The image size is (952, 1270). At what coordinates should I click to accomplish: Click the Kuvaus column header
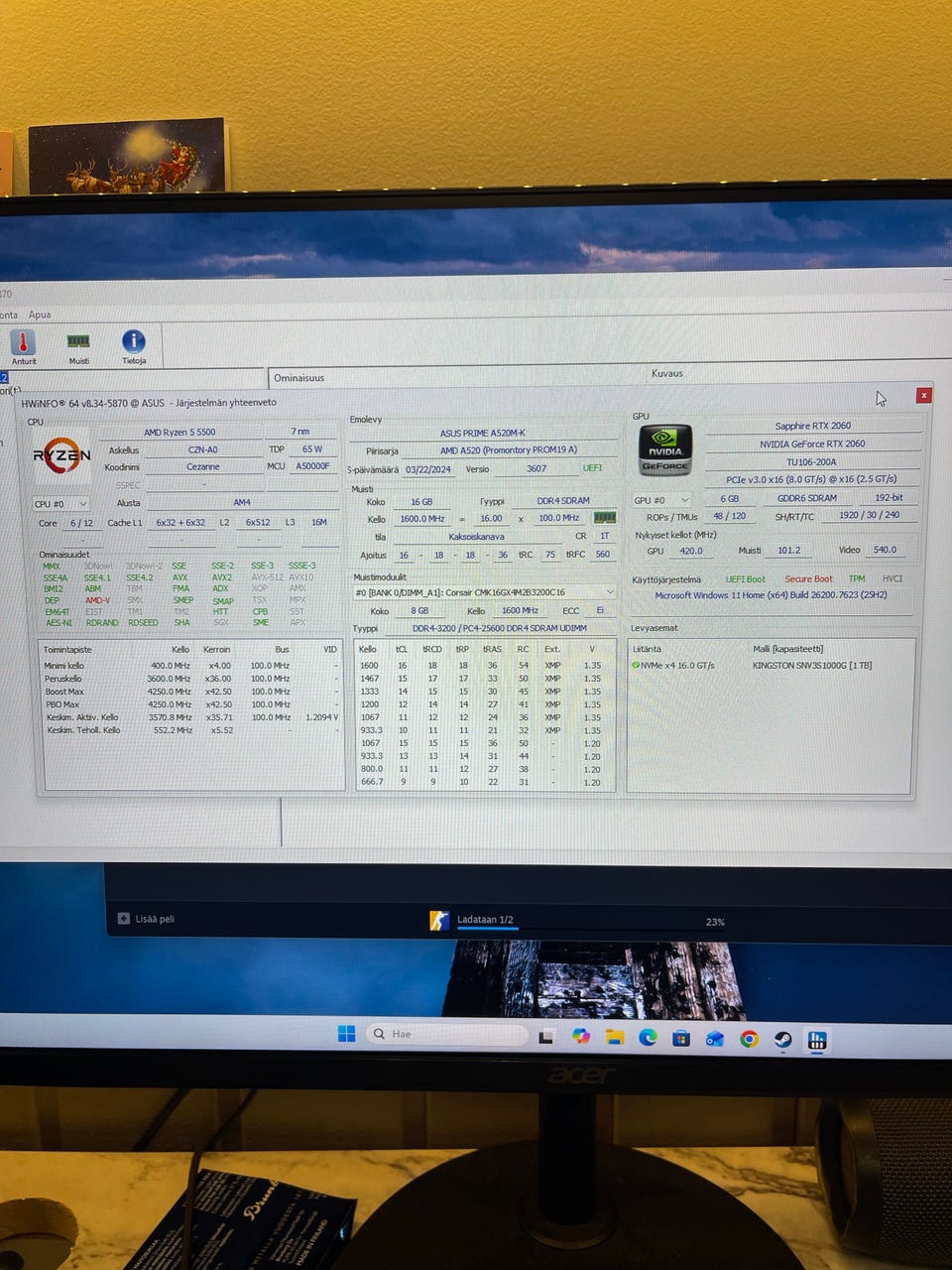coord(667,374)
